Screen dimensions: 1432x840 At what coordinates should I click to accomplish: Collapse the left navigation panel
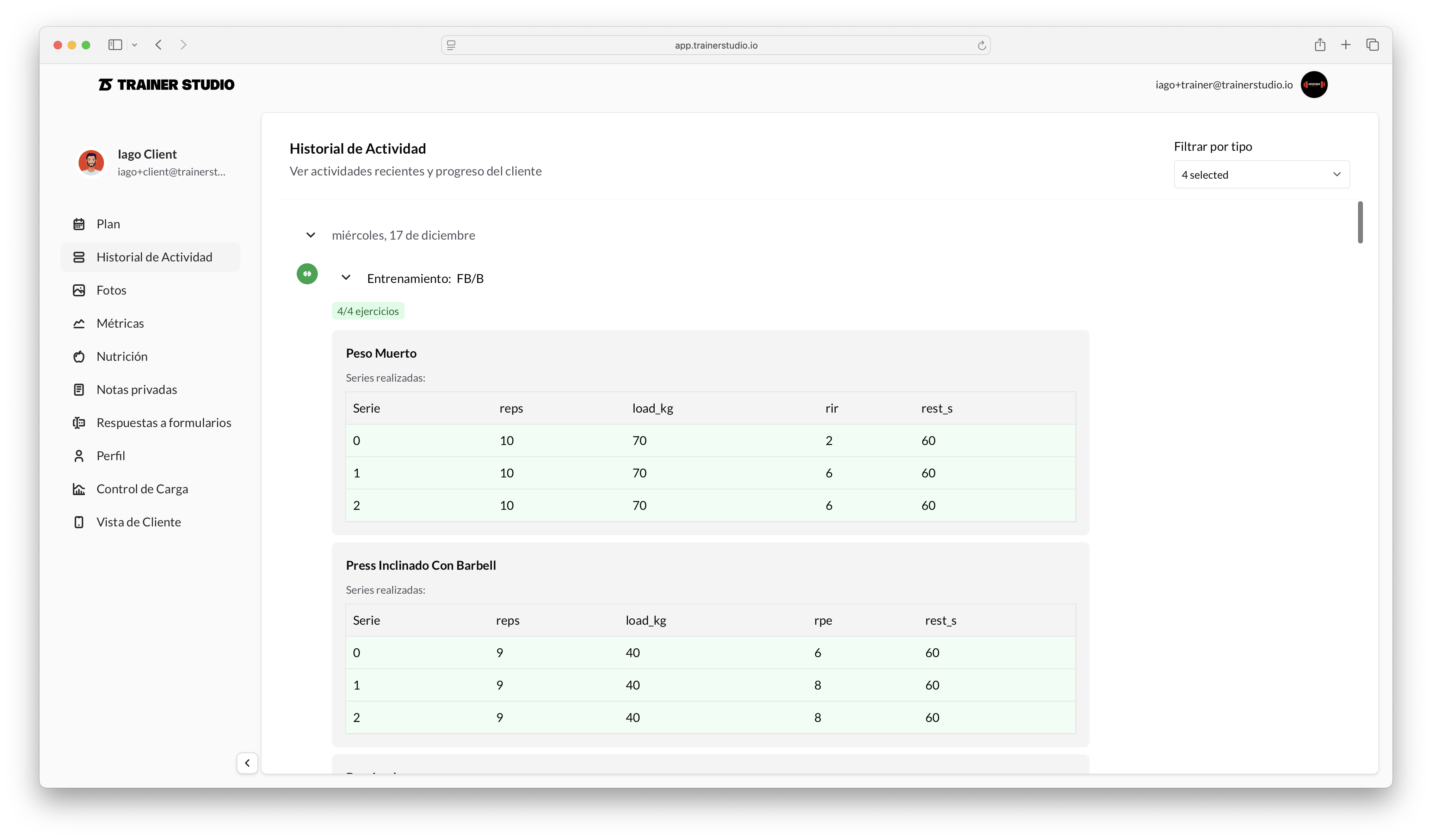pyautogui.click(x=247, y=763)
